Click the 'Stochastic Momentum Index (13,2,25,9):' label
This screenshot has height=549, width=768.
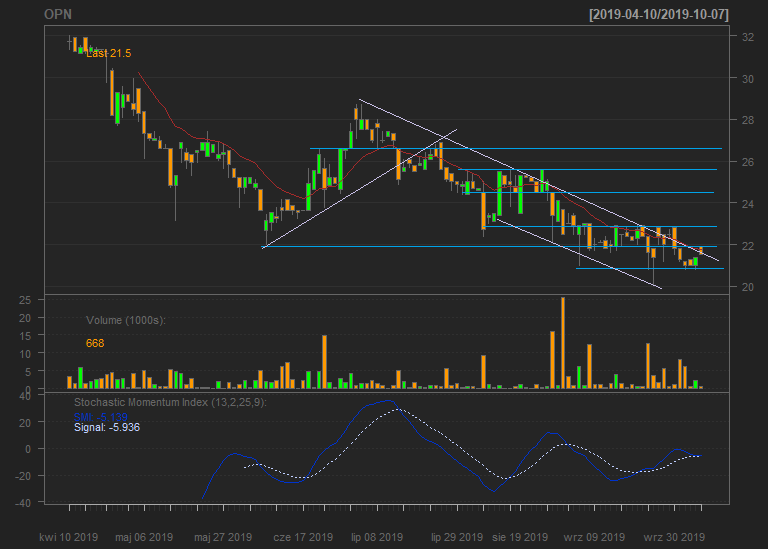coord(170,403)
